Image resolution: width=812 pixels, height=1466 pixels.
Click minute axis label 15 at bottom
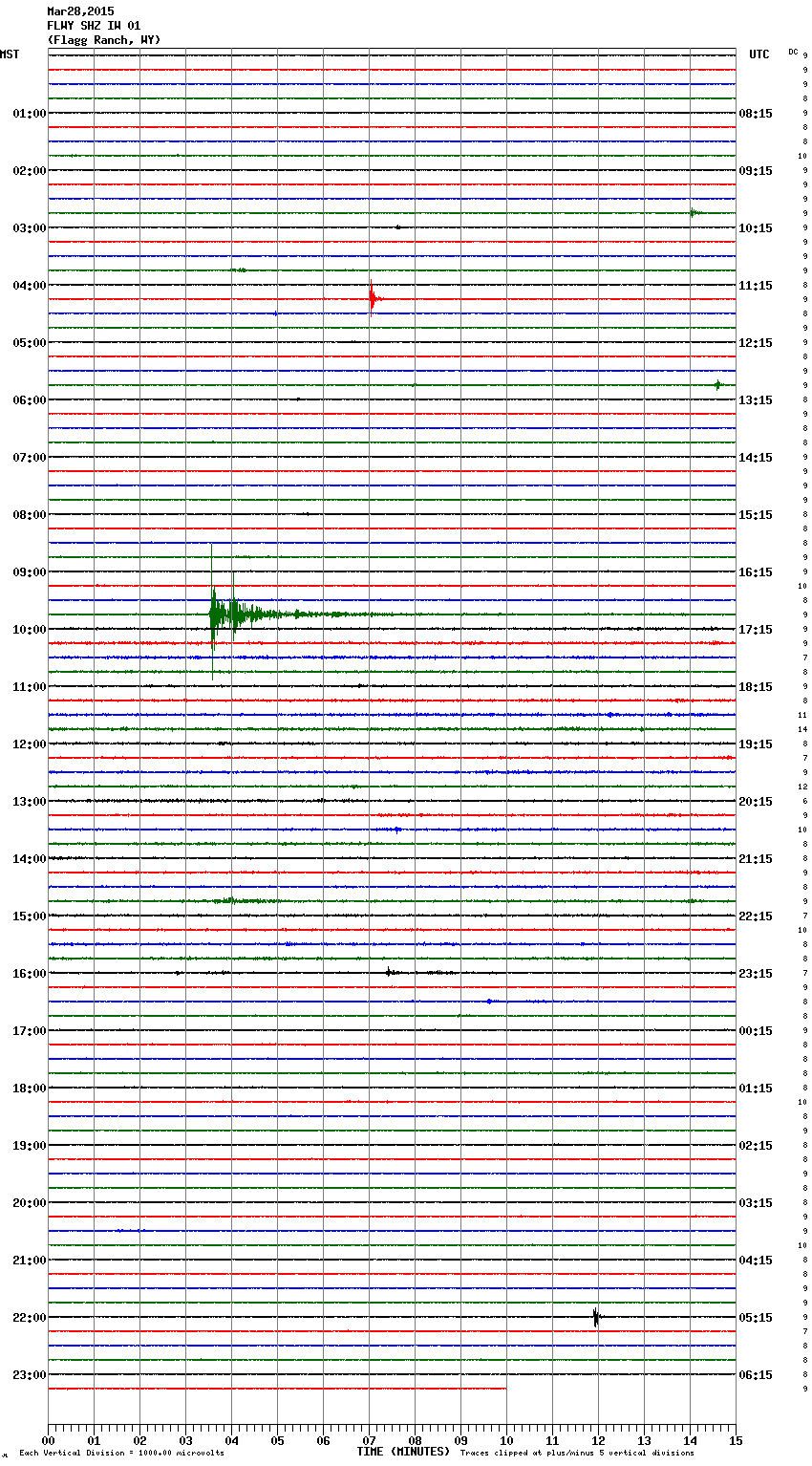point(736,1440)
